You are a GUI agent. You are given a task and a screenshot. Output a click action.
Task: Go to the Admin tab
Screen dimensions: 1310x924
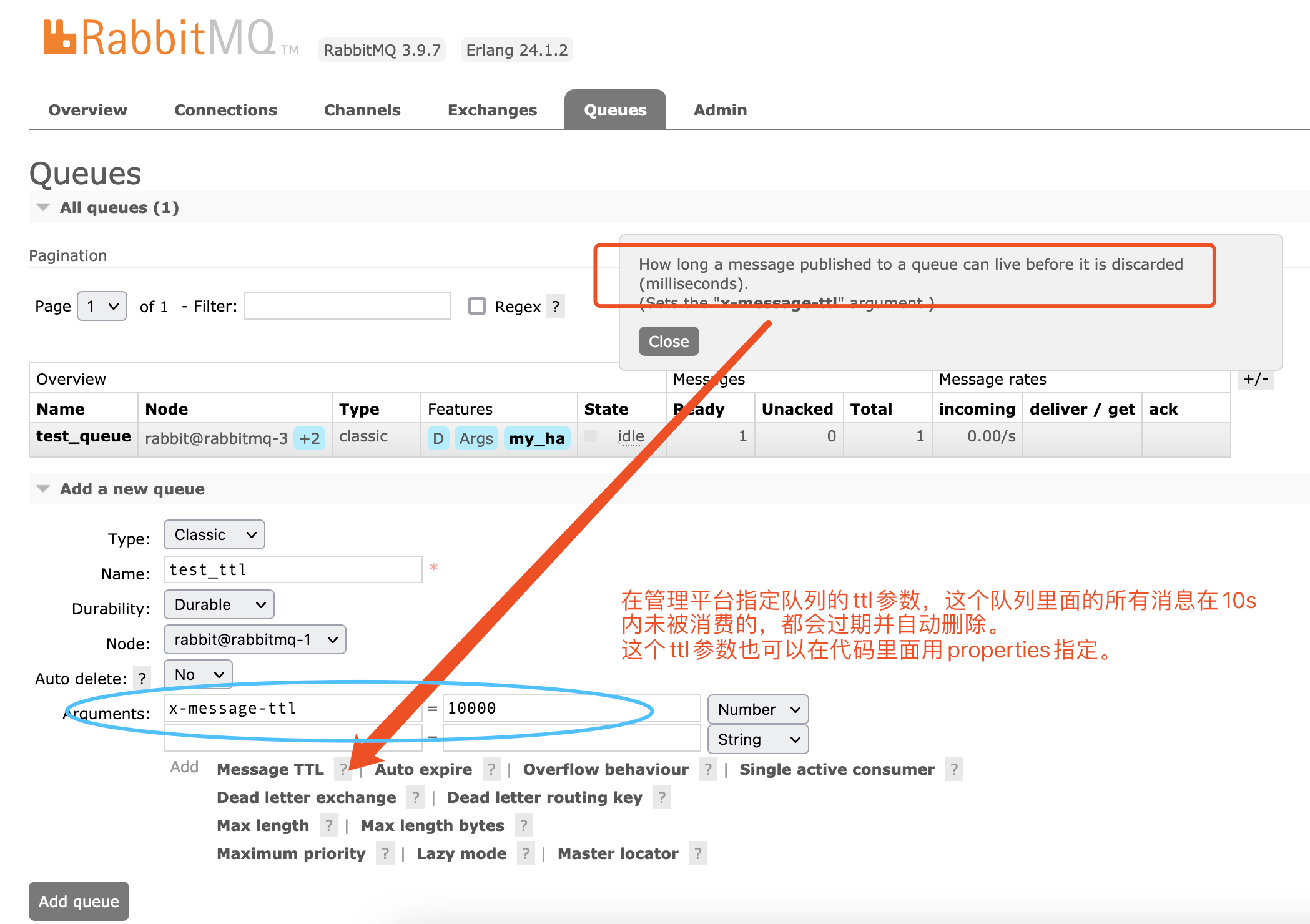coord(720,110)
